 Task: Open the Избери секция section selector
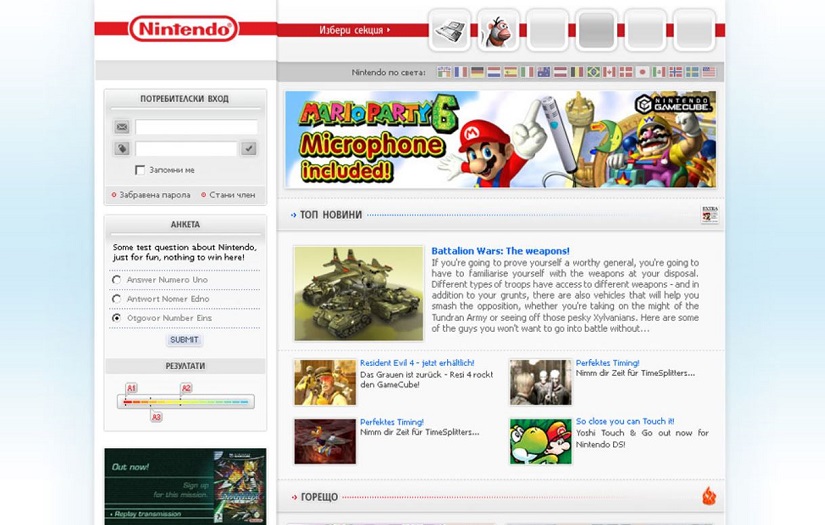pos(354,30)
